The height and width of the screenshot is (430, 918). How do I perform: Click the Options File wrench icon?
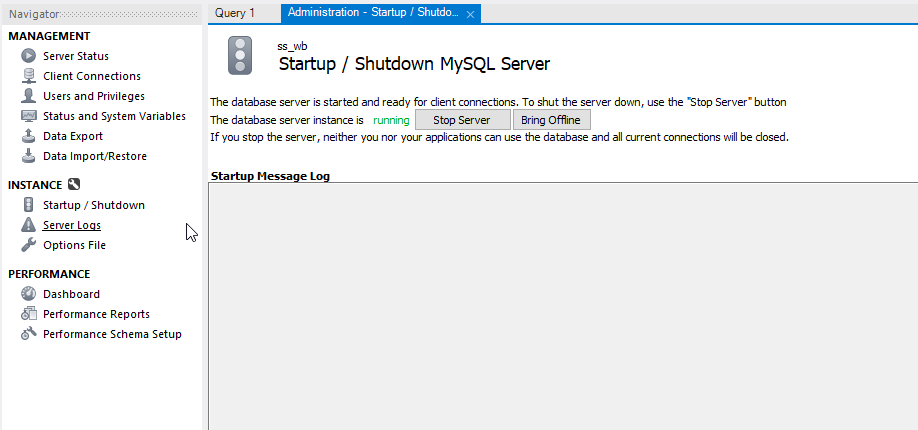(x=28, y=245)
